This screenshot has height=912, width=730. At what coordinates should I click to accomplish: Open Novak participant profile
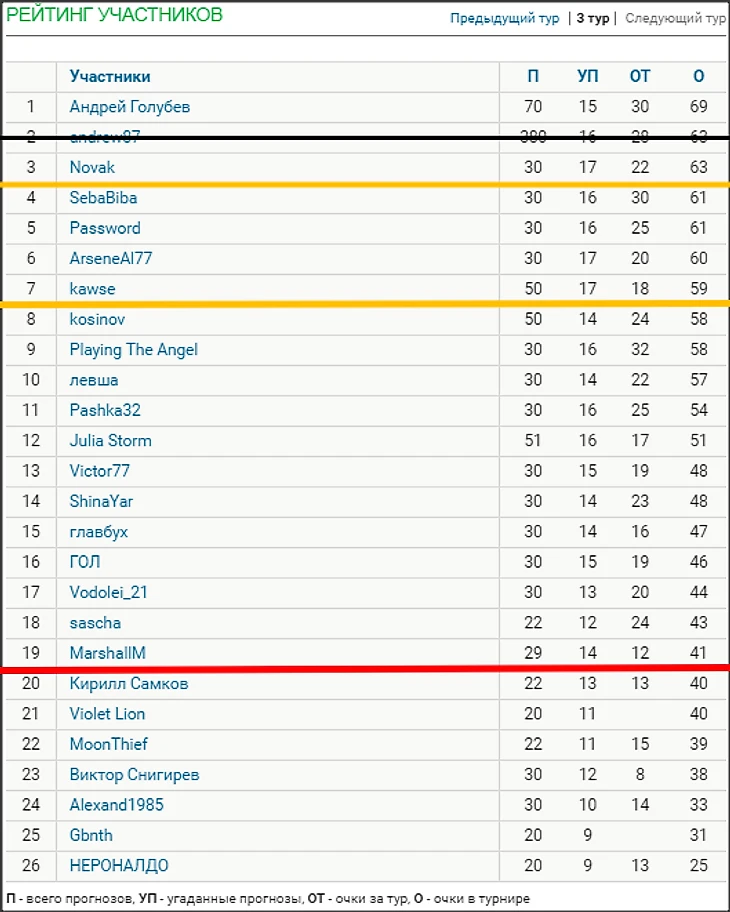pyautogui.click(x=92, y=167)
